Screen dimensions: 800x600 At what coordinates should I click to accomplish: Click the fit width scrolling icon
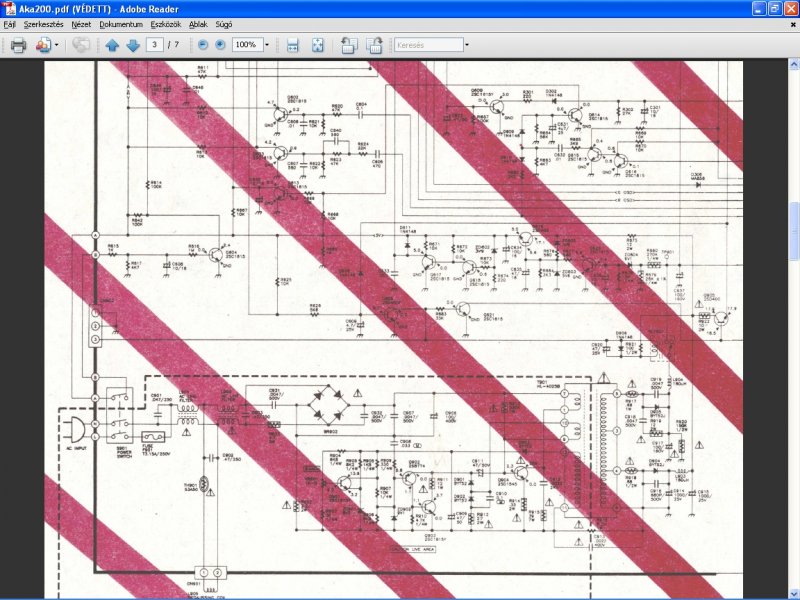click(292, 45)
